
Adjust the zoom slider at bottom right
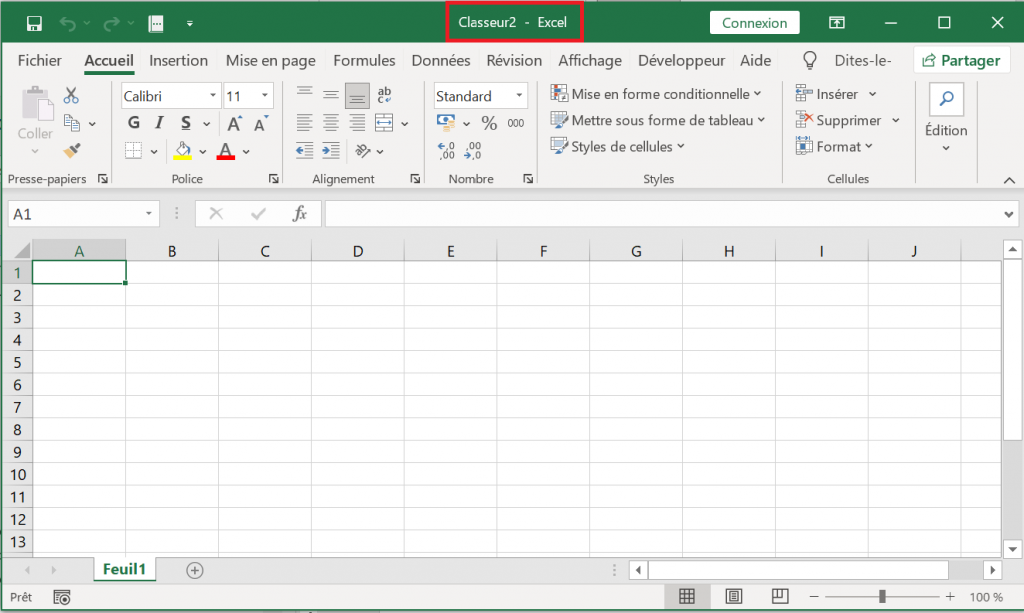tap(884, 595)
